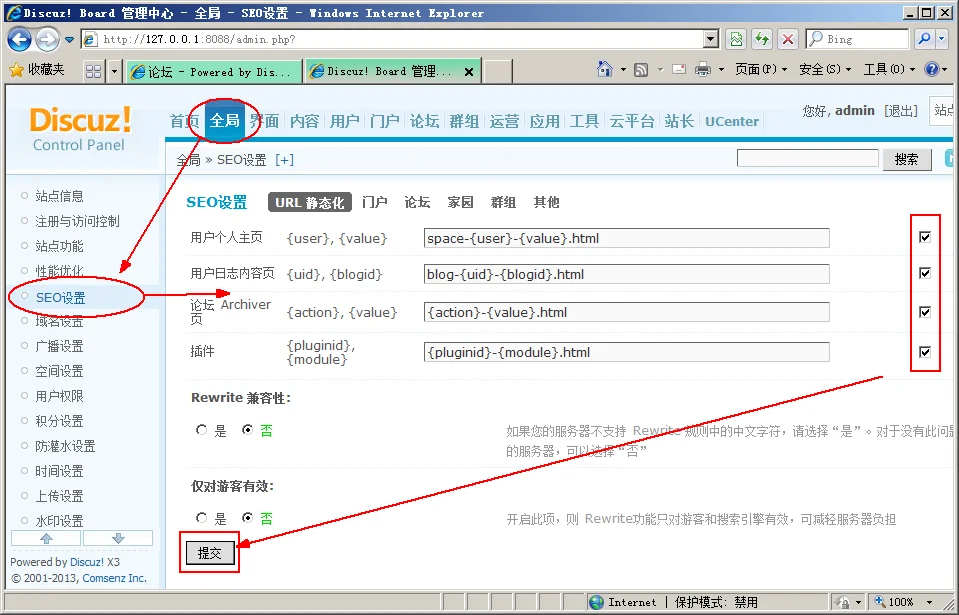The height and width of the screenshot is (615, 959).
Task: Click the 提交 submit button
Action: click(x=209, y=553)
